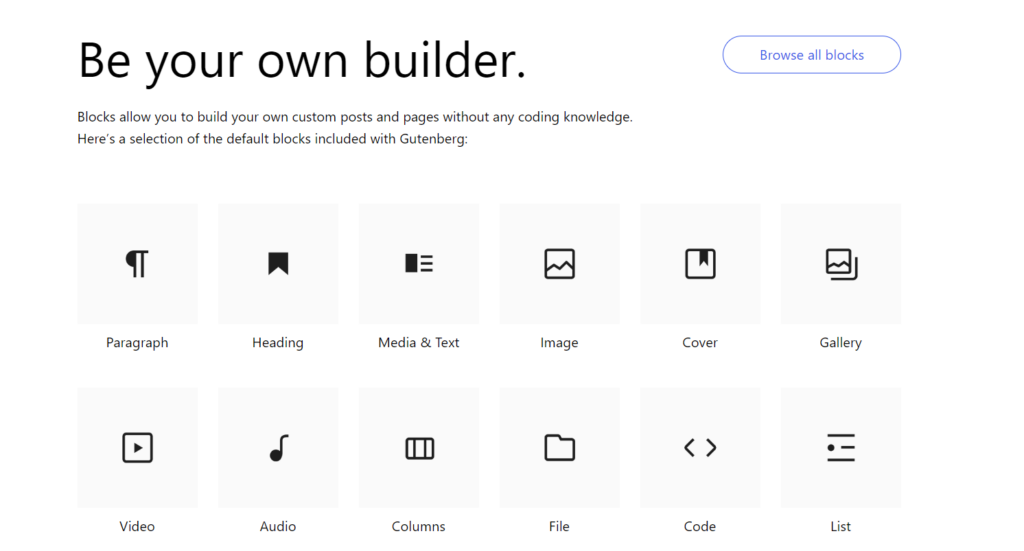The image size is (1024, 551).
Task: Click the Gallery block icon
Action: coord(841,264)
